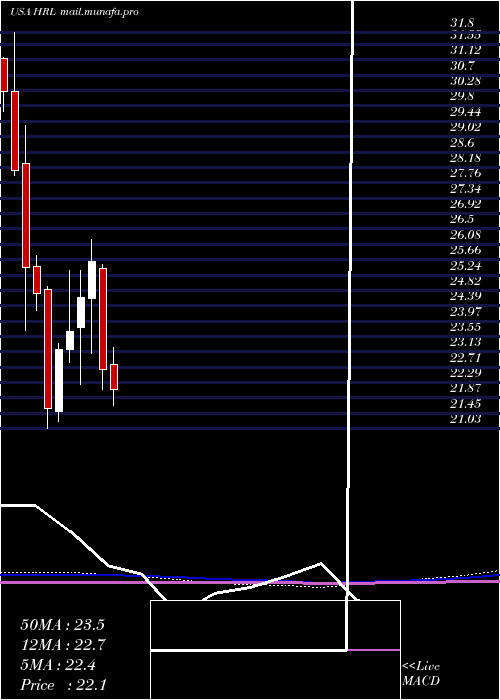
Task: Select the 21.45 price label
Action: 466,404
